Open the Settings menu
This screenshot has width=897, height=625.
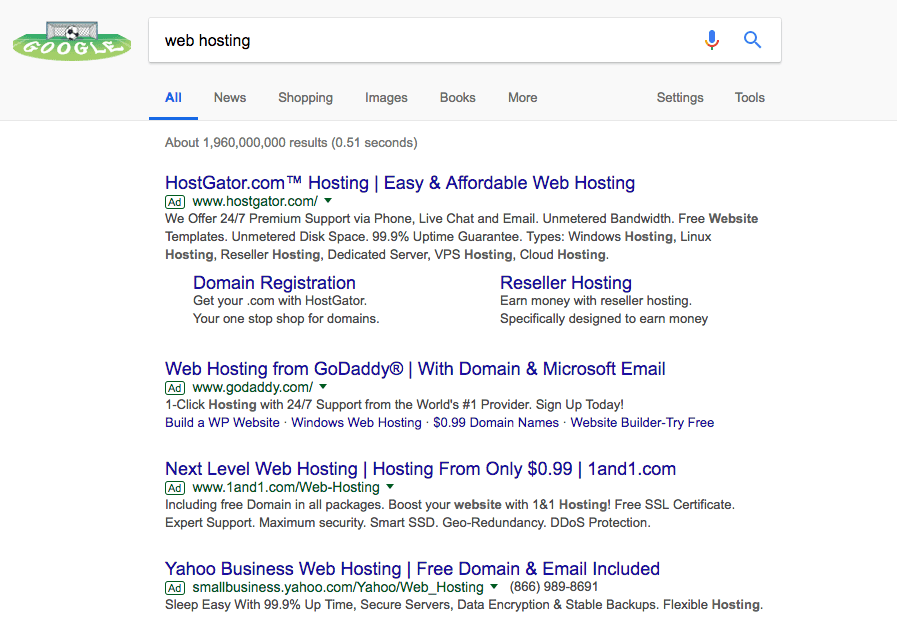[680, 98]
